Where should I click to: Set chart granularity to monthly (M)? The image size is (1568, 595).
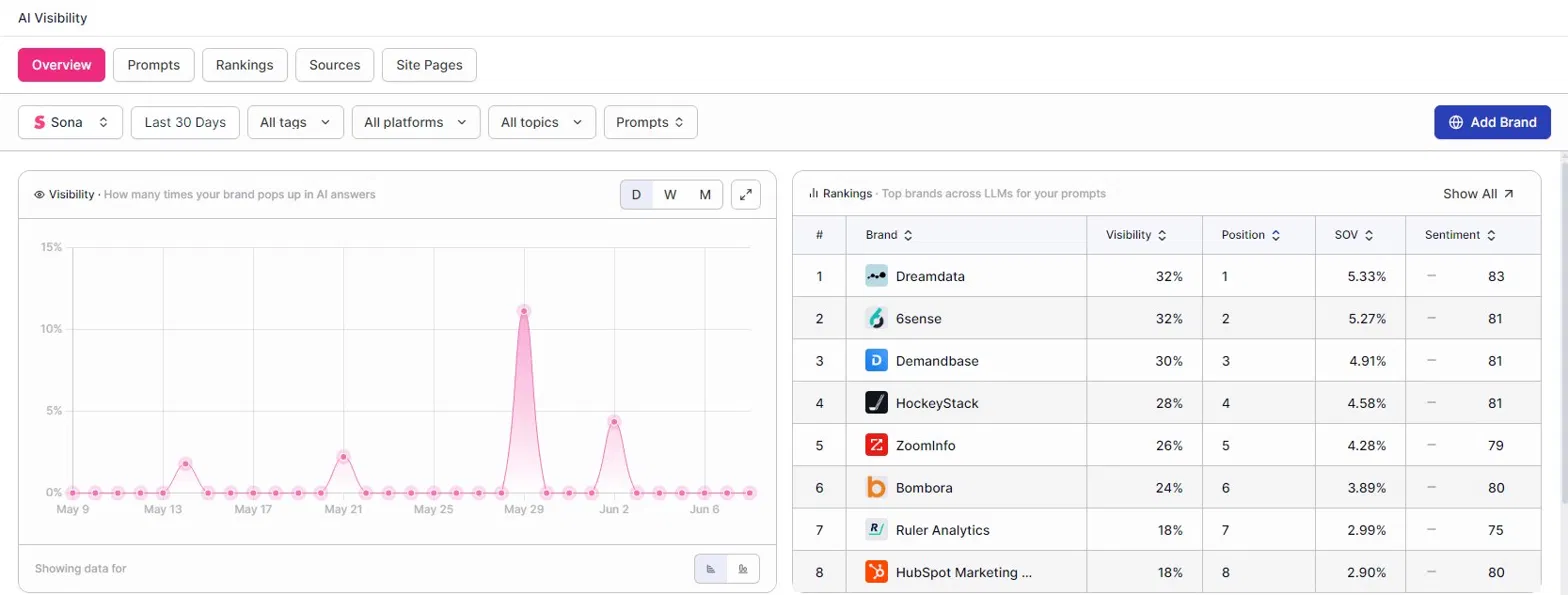coord(705,195)
